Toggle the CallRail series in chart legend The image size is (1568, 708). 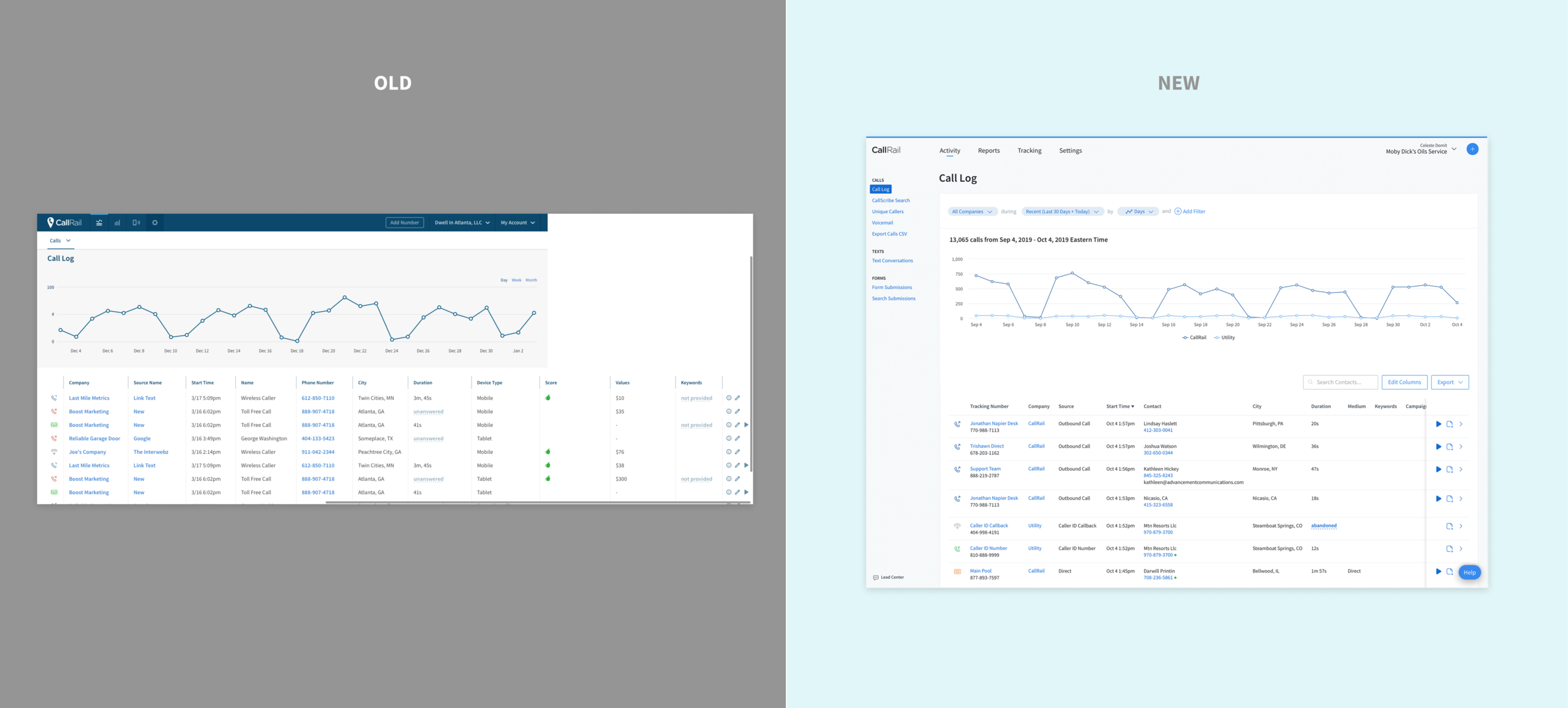pyautogui.click(x=1194, y=338)
